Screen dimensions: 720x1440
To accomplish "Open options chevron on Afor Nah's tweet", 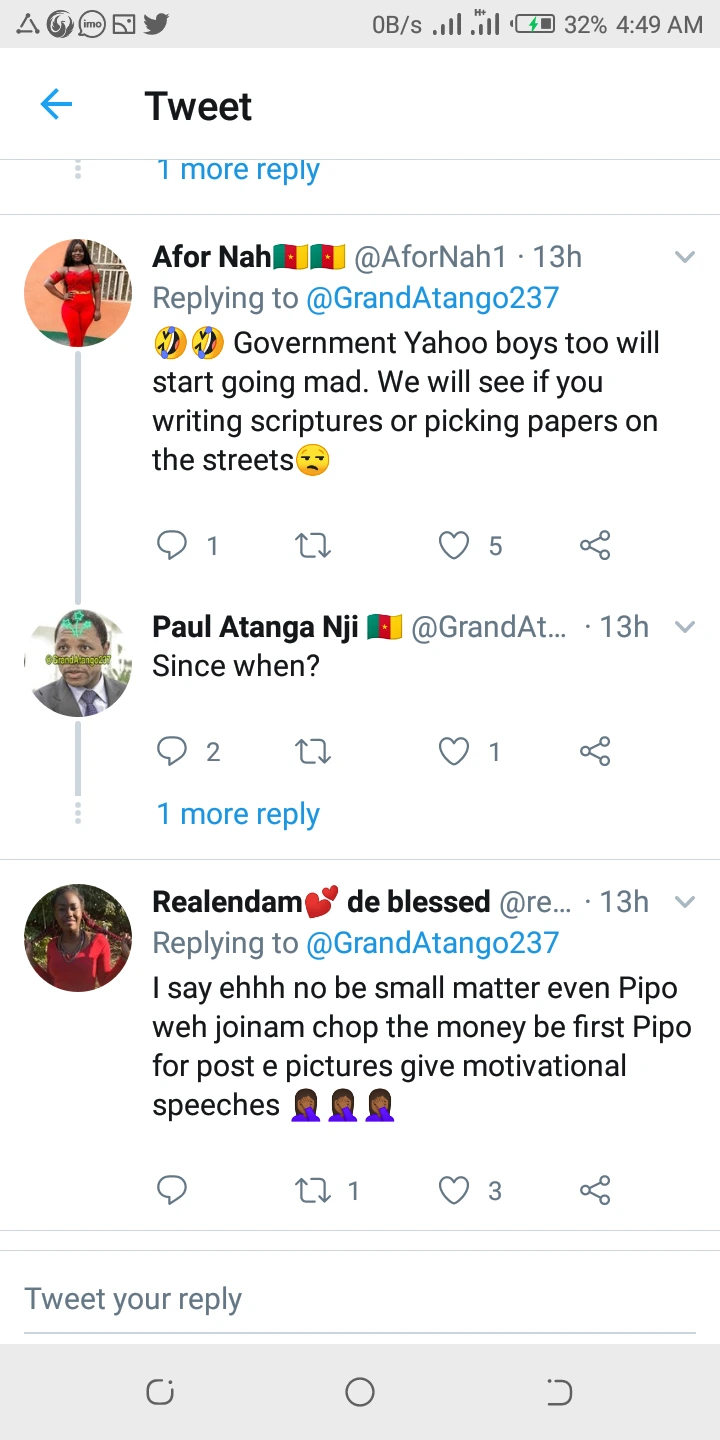I will 685,257.
